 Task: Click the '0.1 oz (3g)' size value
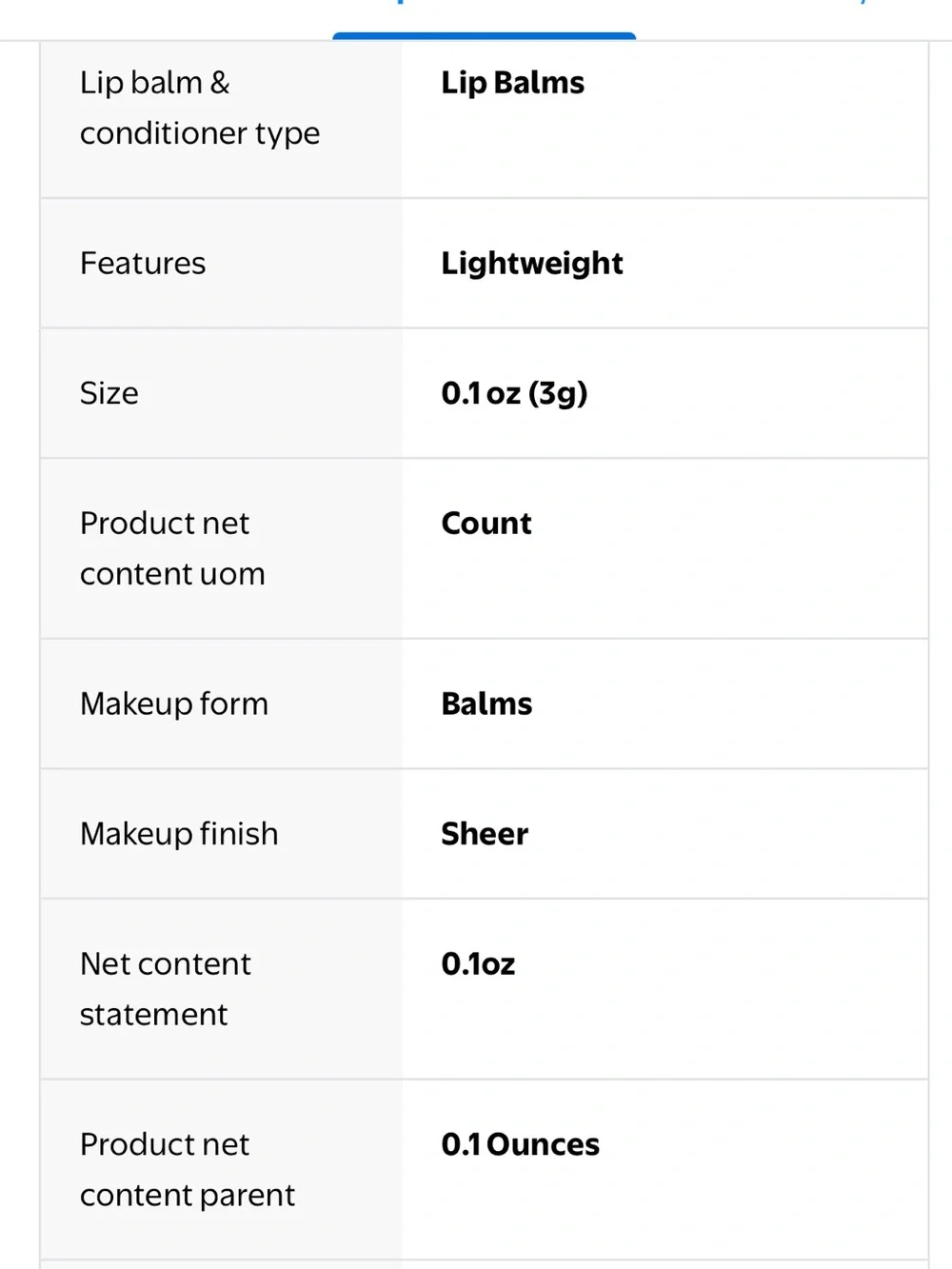[x=514, y=393]
